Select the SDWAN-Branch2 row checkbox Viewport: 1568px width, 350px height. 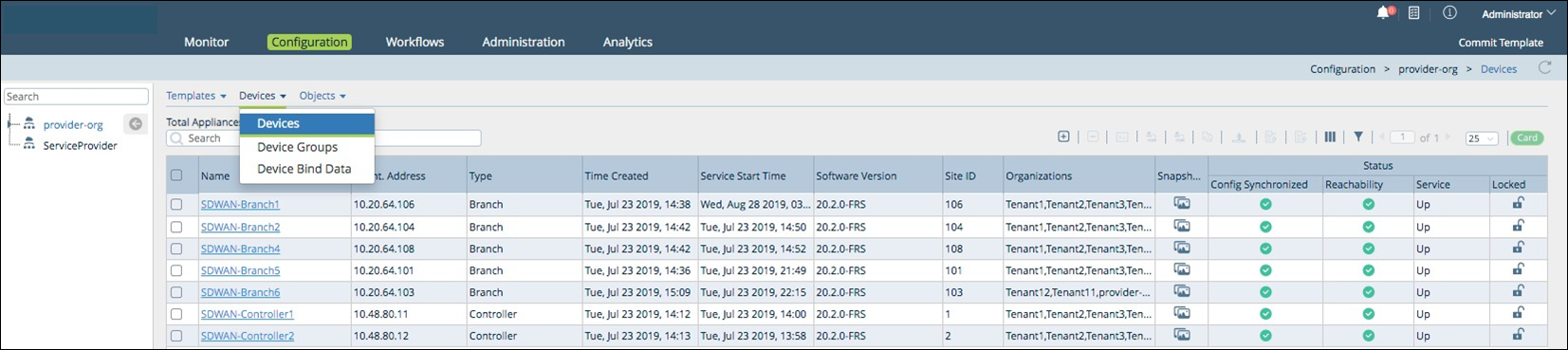[x=176, y=227]
